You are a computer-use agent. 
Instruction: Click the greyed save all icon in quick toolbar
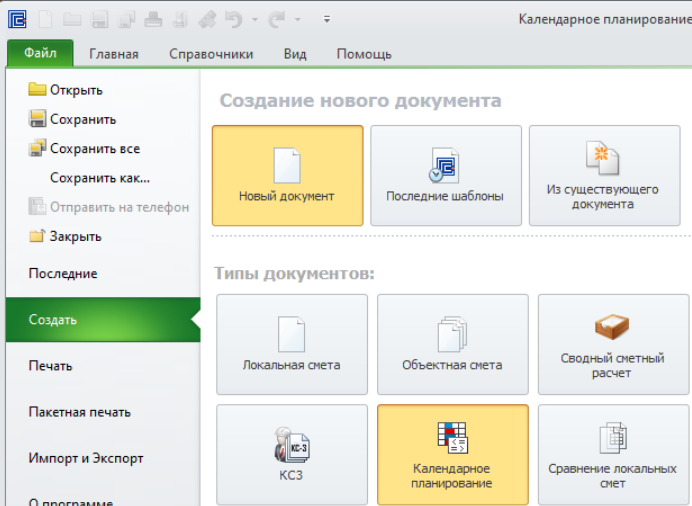(x=126, y=19)
